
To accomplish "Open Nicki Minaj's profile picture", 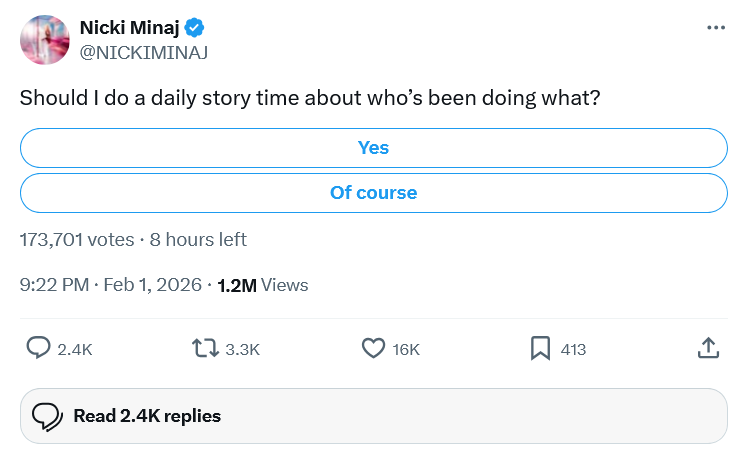I will pyautogui.click(x=43, y=40).
